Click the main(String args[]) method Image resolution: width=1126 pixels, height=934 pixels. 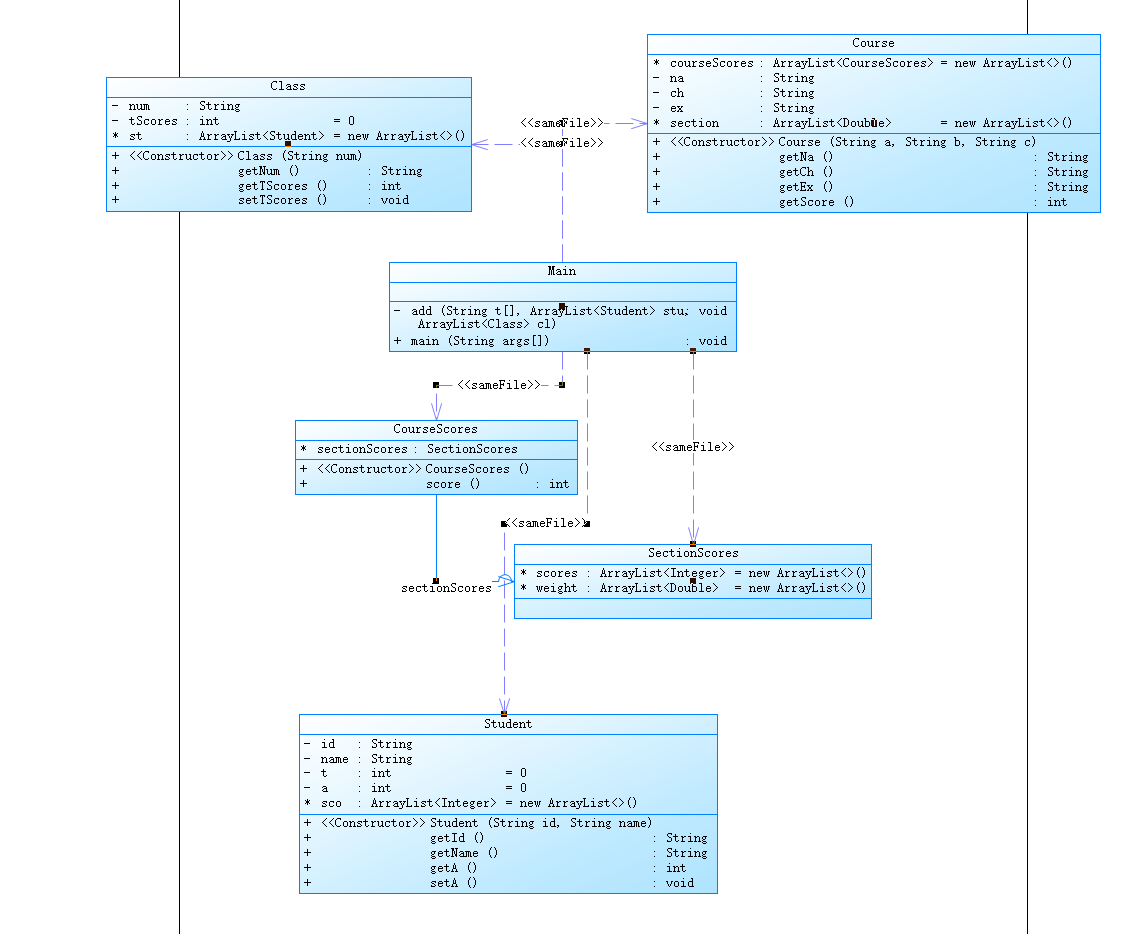(x=562, y=342)
